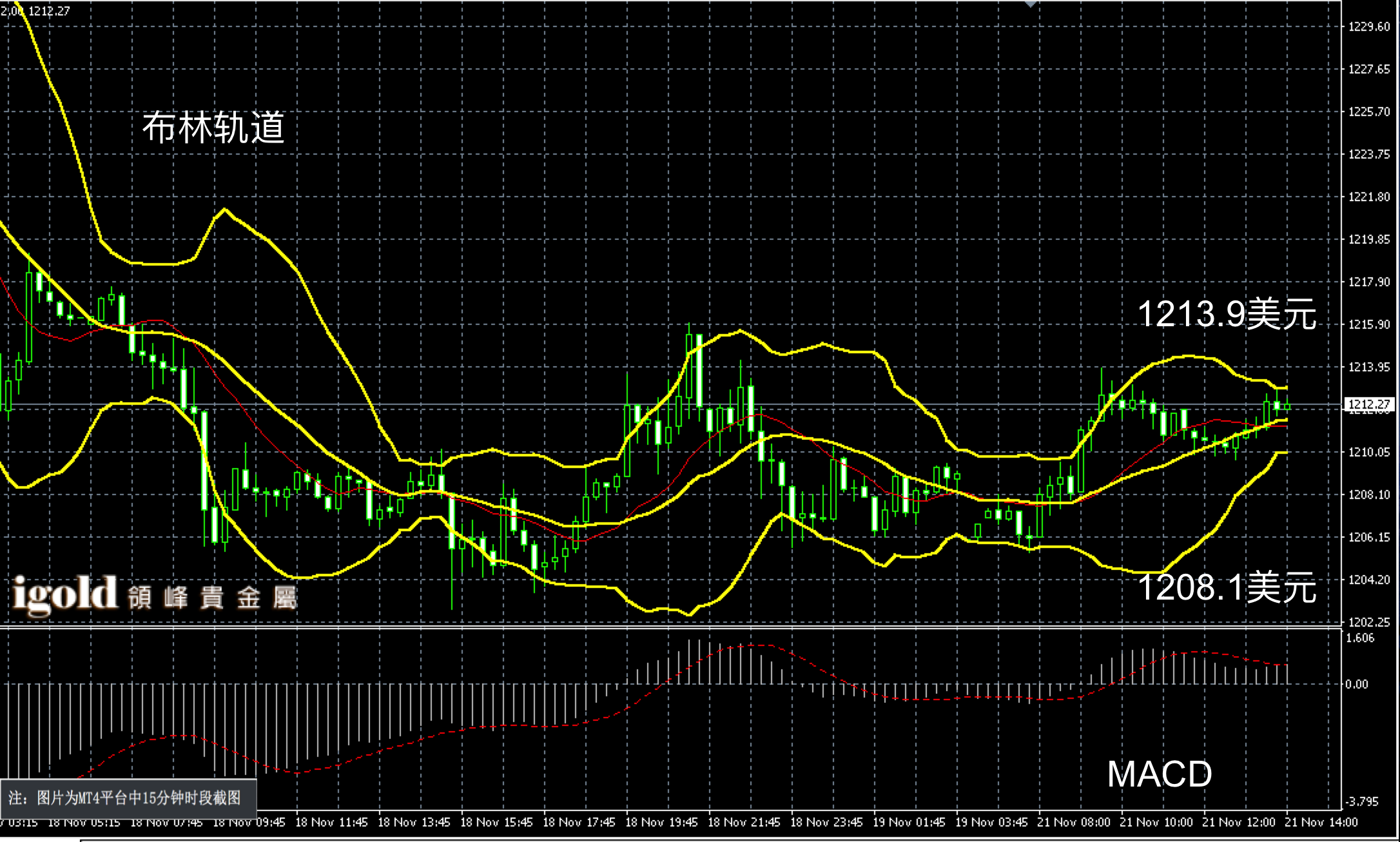Click the 1204.20 price scale value

coord(1368,580)
